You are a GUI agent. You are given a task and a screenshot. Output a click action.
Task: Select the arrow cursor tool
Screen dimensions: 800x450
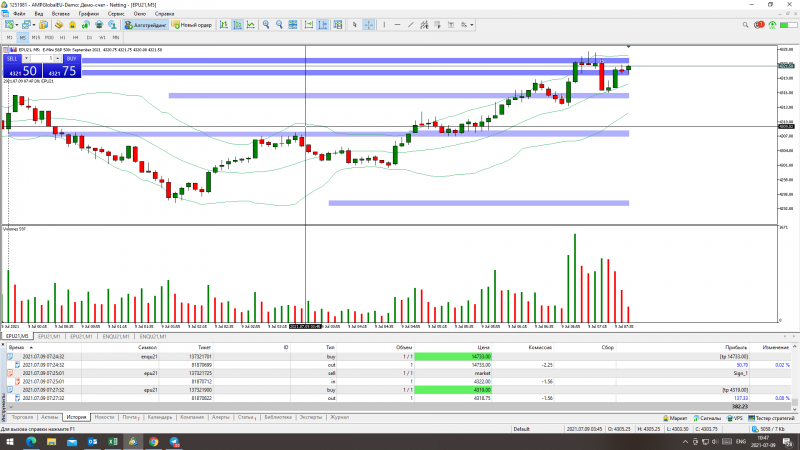tap(355, 24)
